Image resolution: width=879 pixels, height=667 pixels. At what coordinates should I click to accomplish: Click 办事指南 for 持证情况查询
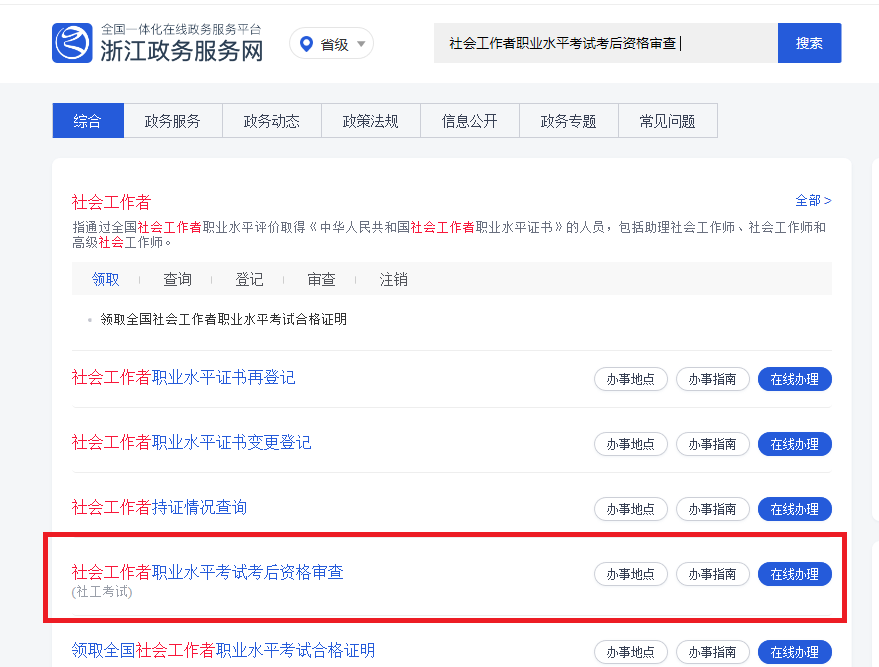713,509
